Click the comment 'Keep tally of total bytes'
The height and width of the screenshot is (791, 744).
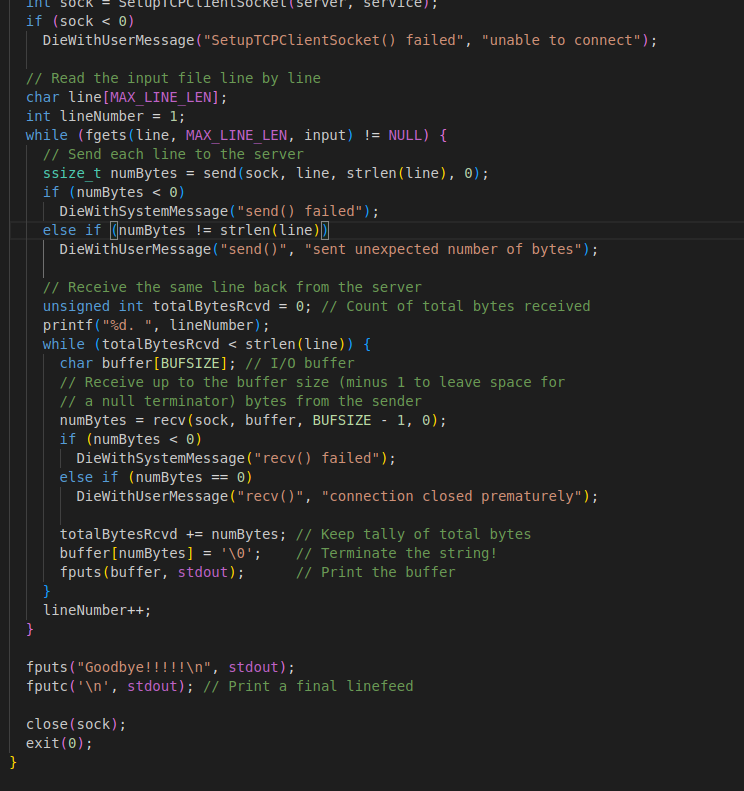413,535
